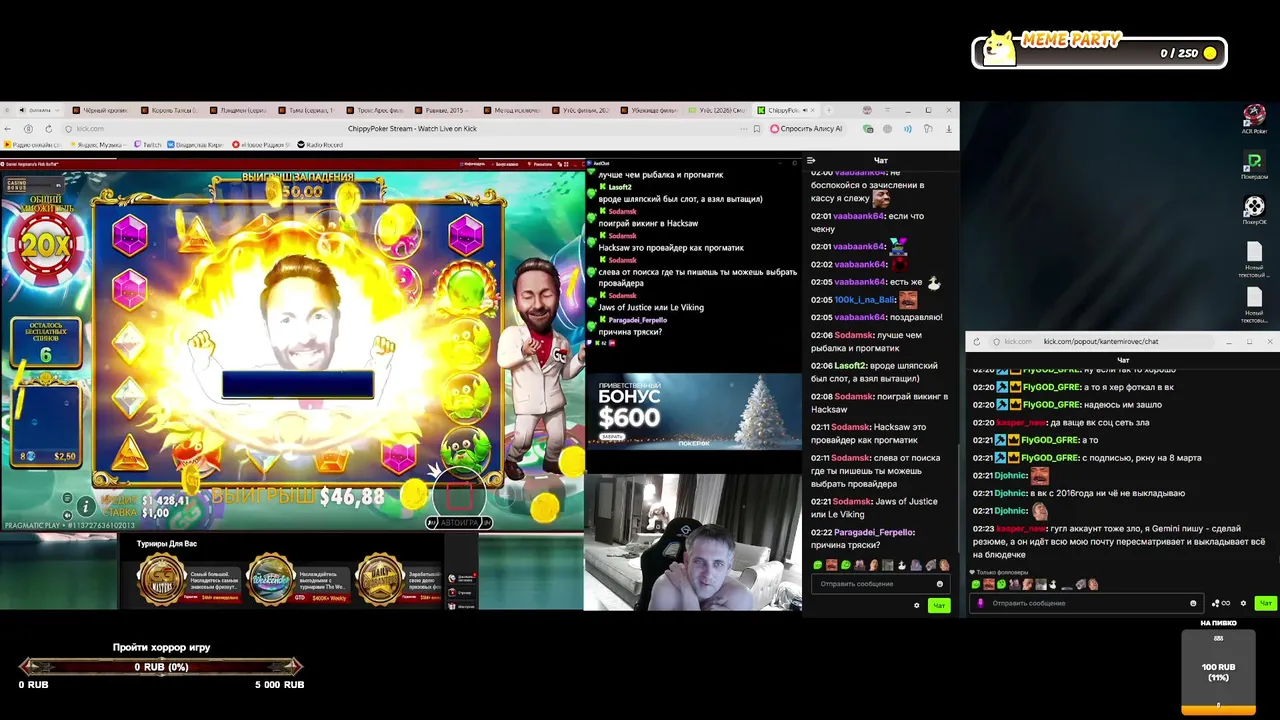Click the green Чат send button in popout chat

click(1265, 603)
